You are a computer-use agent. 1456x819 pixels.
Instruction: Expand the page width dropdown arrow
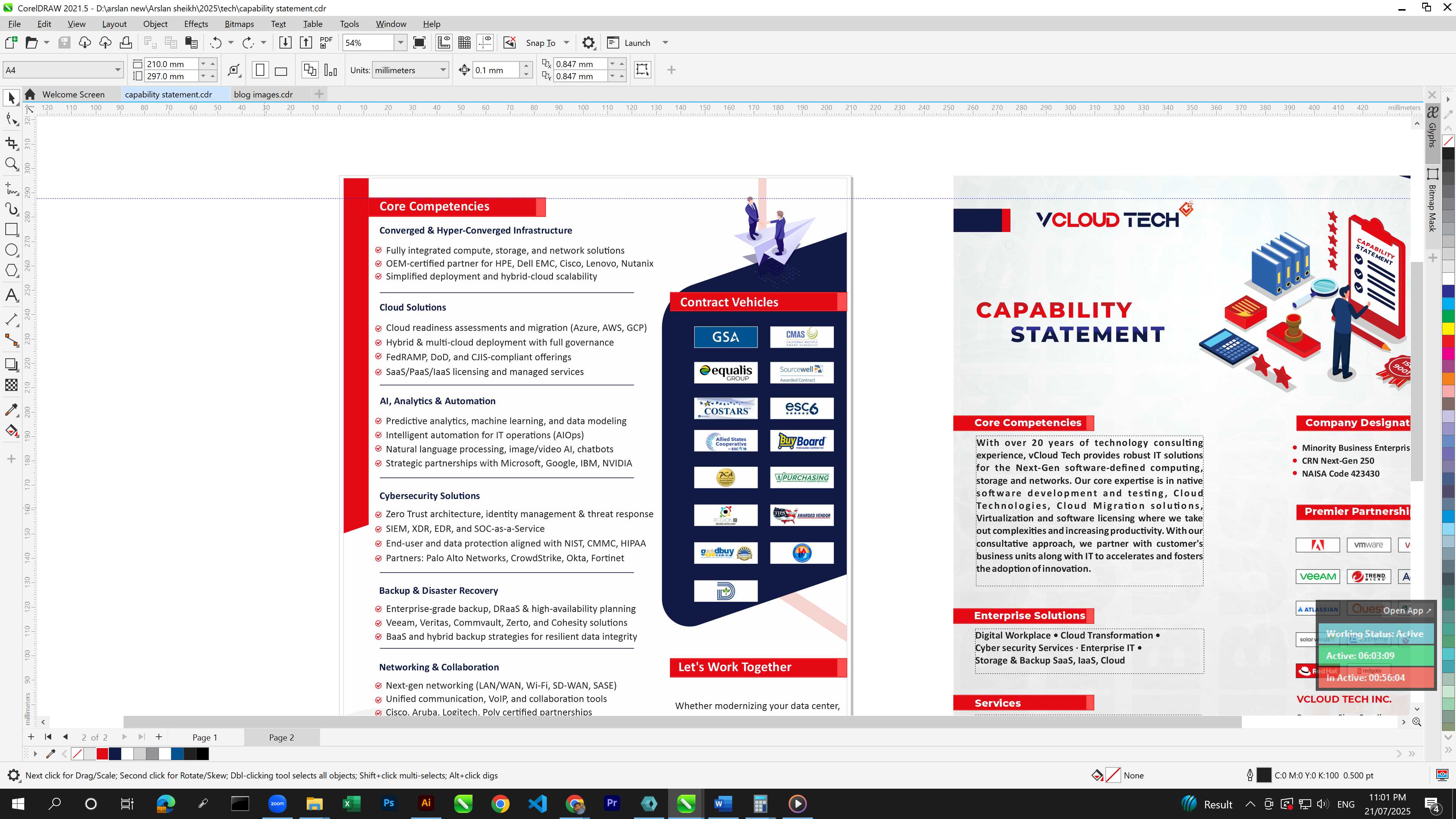click(204, 64)
